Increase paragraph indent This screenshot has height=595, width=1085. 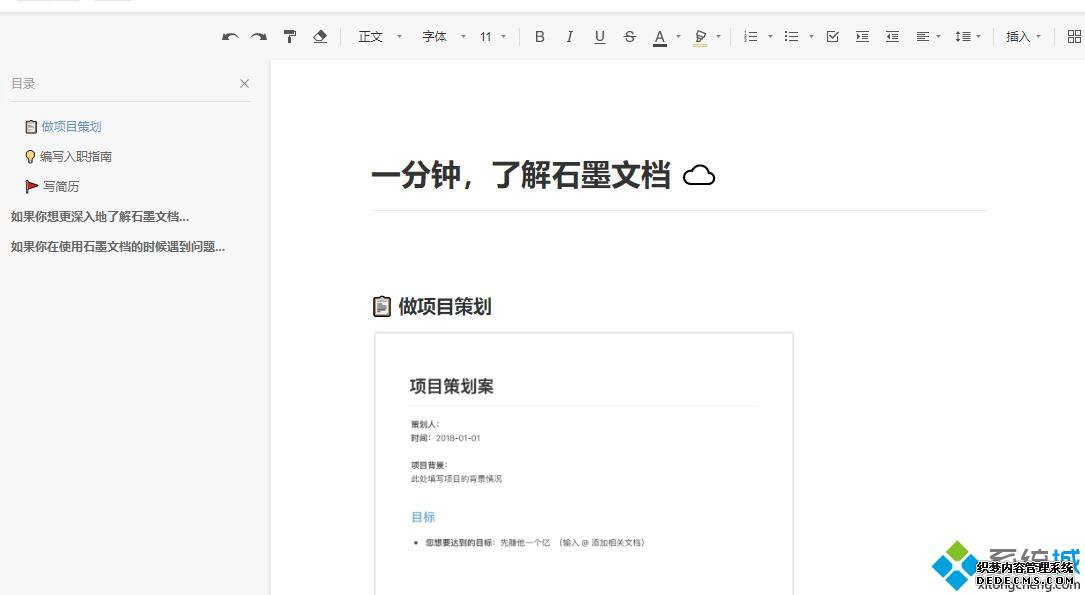click(862, 37)
